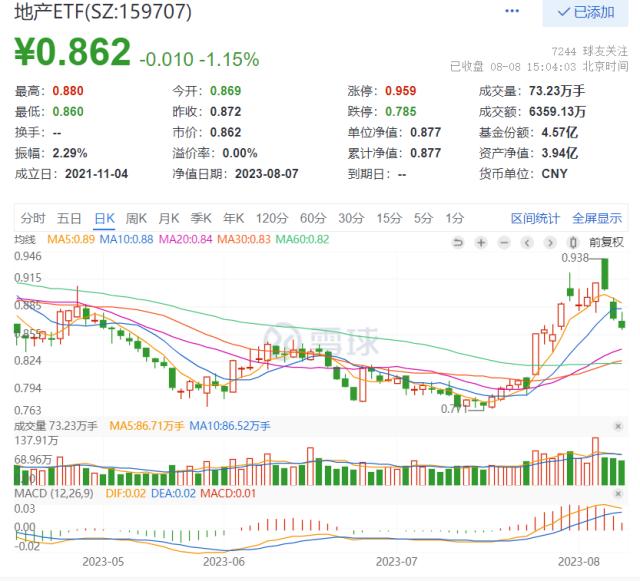The height and width of the screenshot is (581, 640).
Task: Select the 周K tab
Action: 136,218
